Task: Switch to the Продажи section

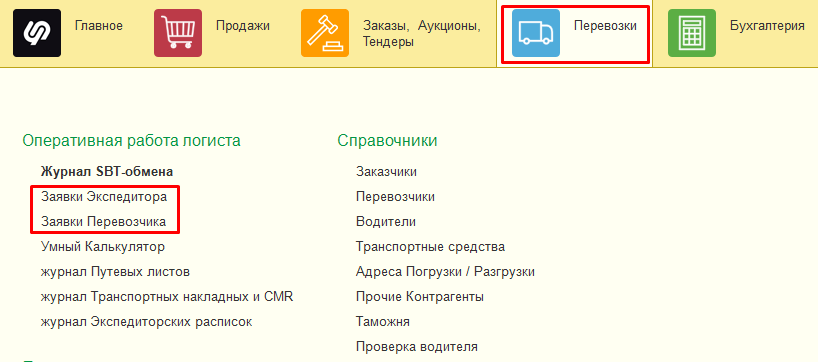Action: [x=243, y=26]
